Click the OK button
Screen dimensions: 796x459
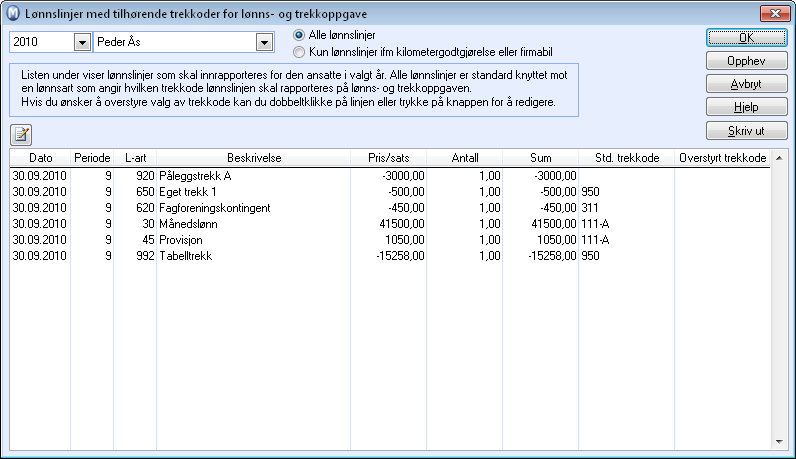(746, 38)
